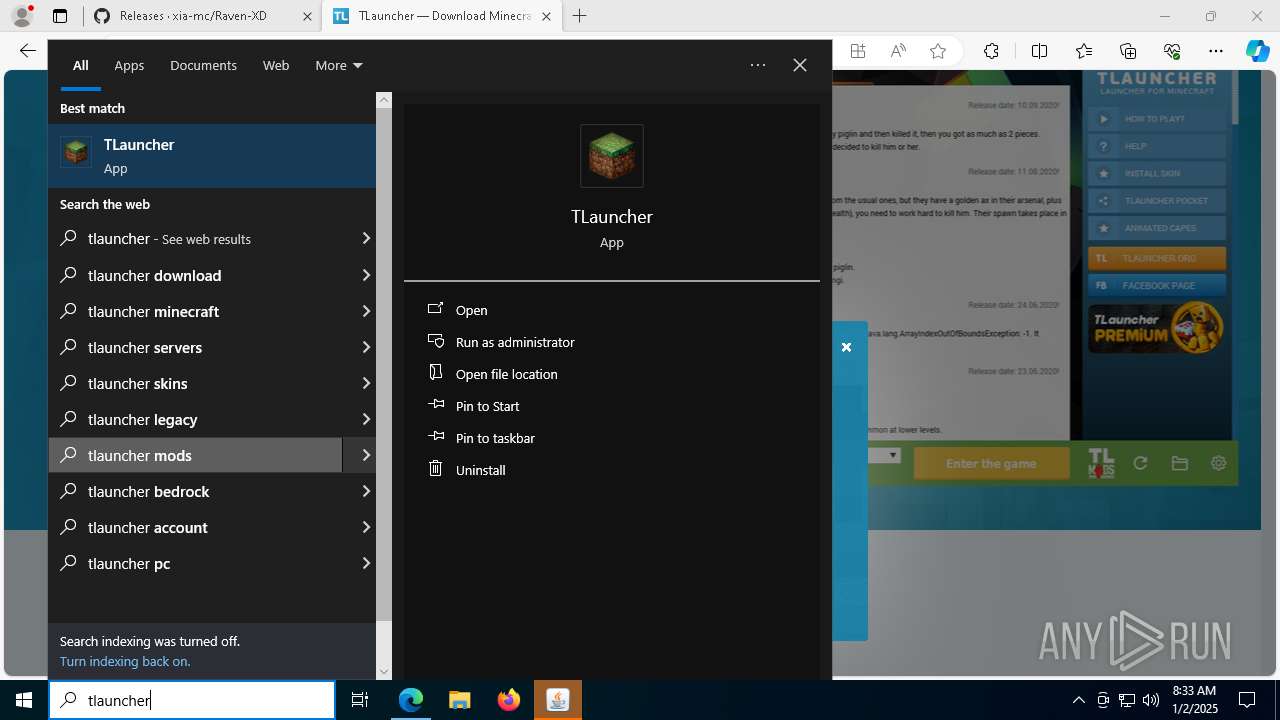Select Pin to Start
Image resolution: width=1280 pixels, height=720 pixels.
click(x=487, y=406)
